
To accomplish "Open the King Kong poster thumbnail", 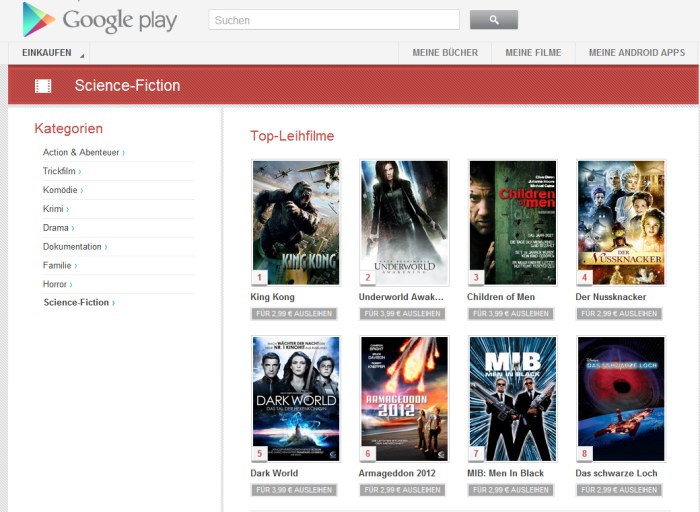I will pyautogui.click(x=296, y=222).
